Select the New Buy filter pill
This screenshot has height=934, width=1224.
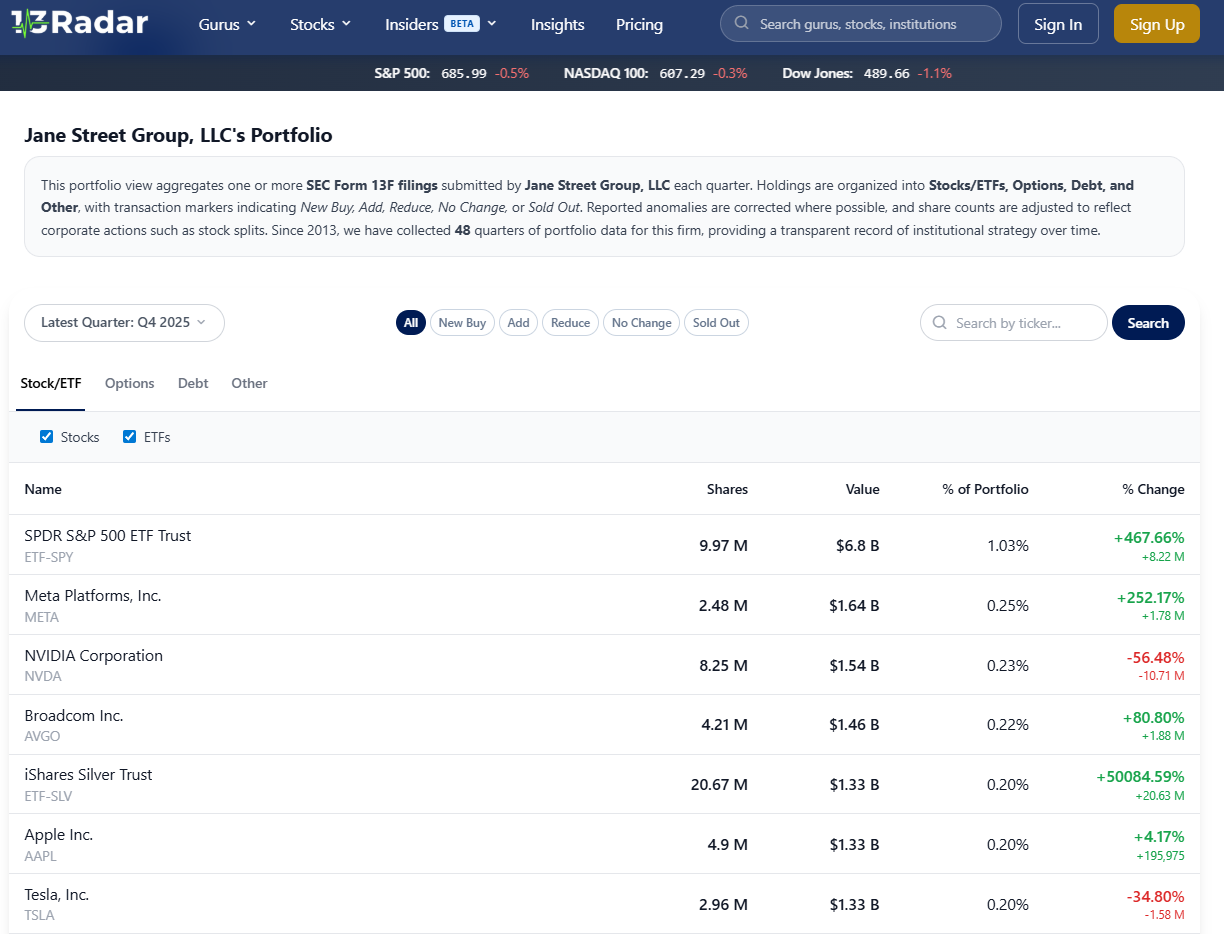[462, 323]
